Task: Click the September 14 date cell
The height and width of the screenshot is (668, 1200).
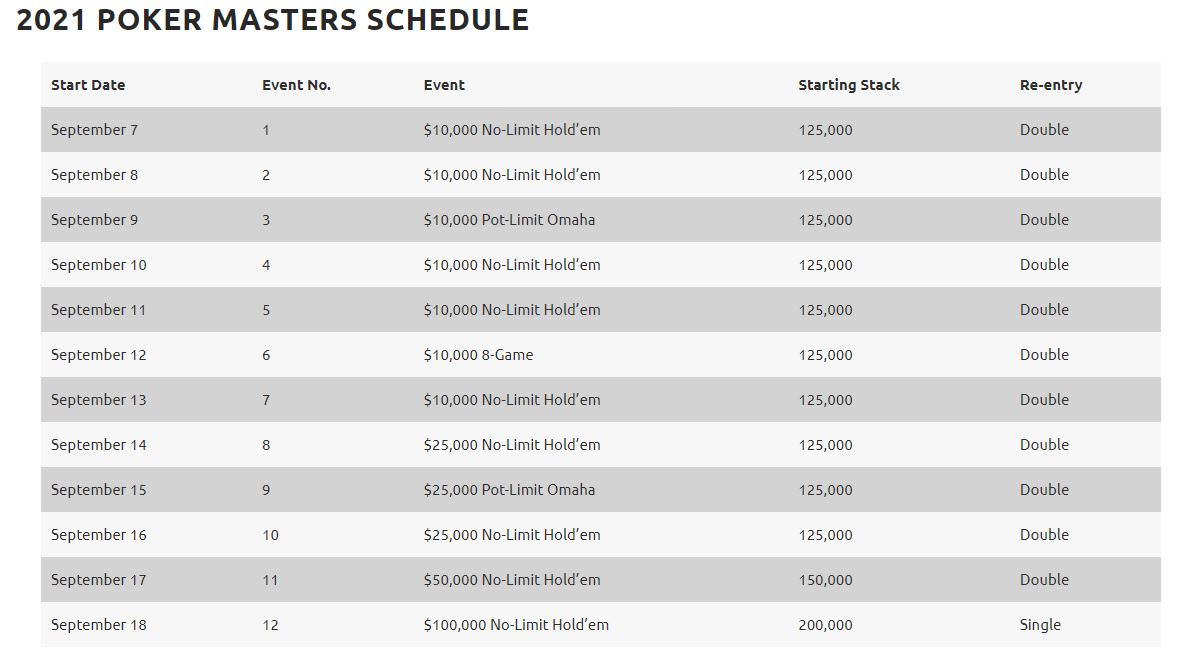Action: coord(99,445)
